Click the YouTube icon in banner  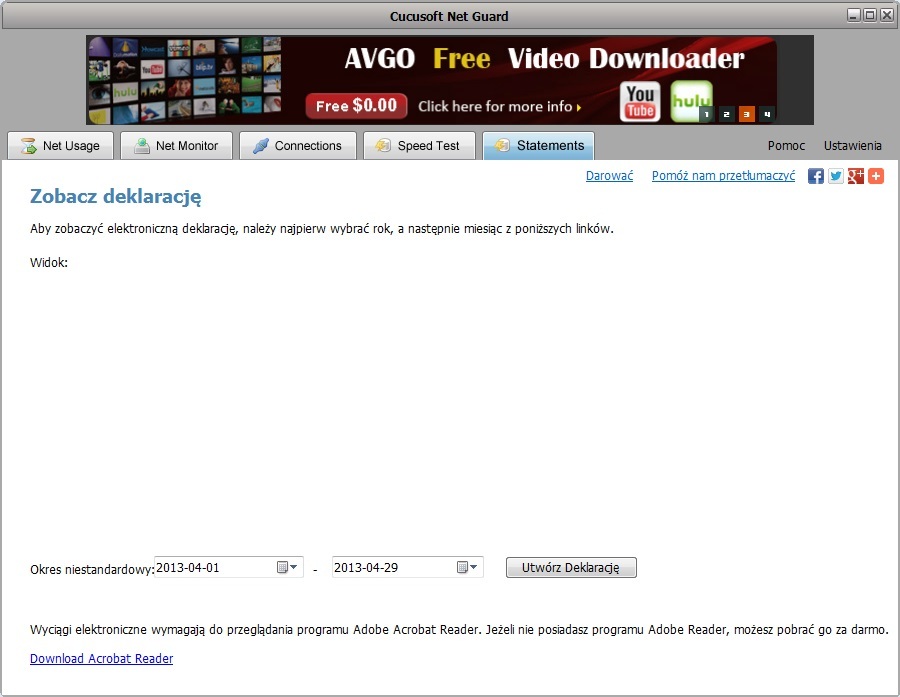640,102
